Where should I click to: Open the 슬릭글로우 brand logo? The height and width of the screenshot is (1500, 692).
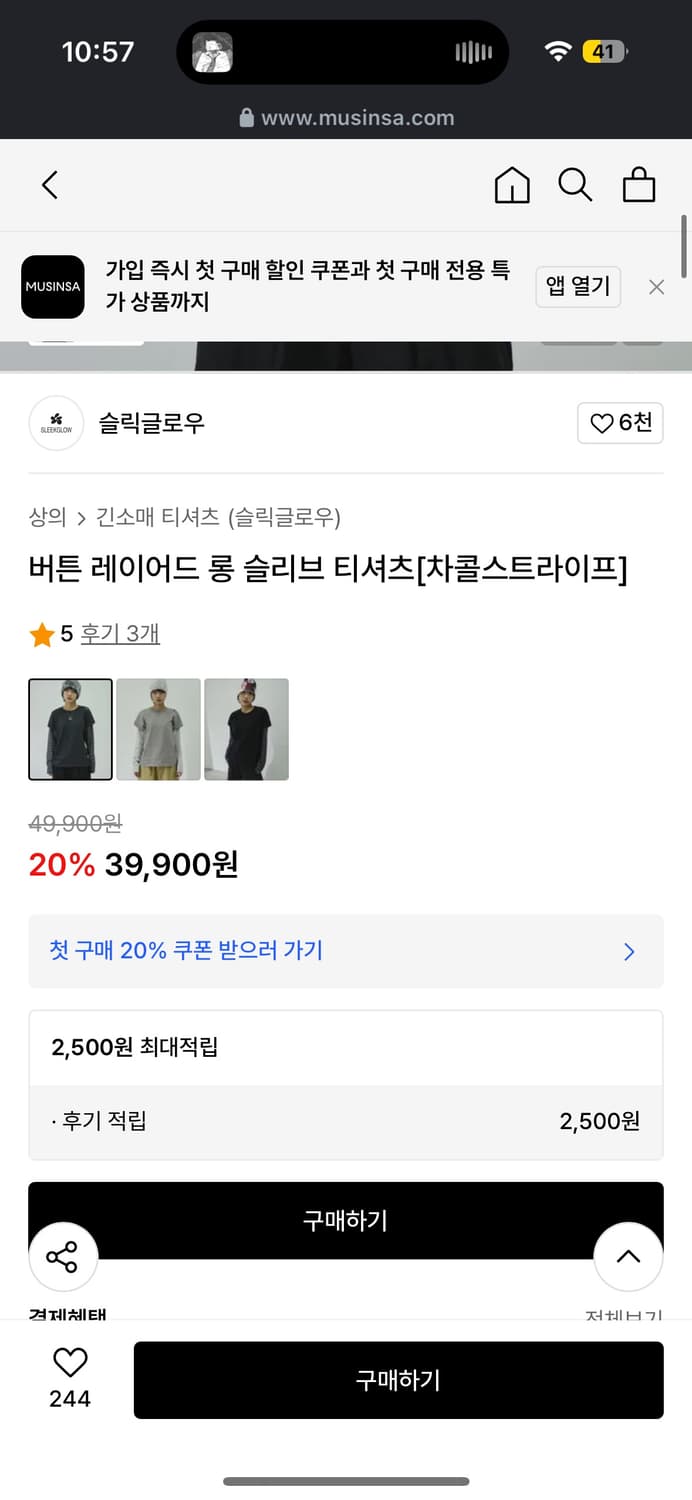click(x=56, y=423)
